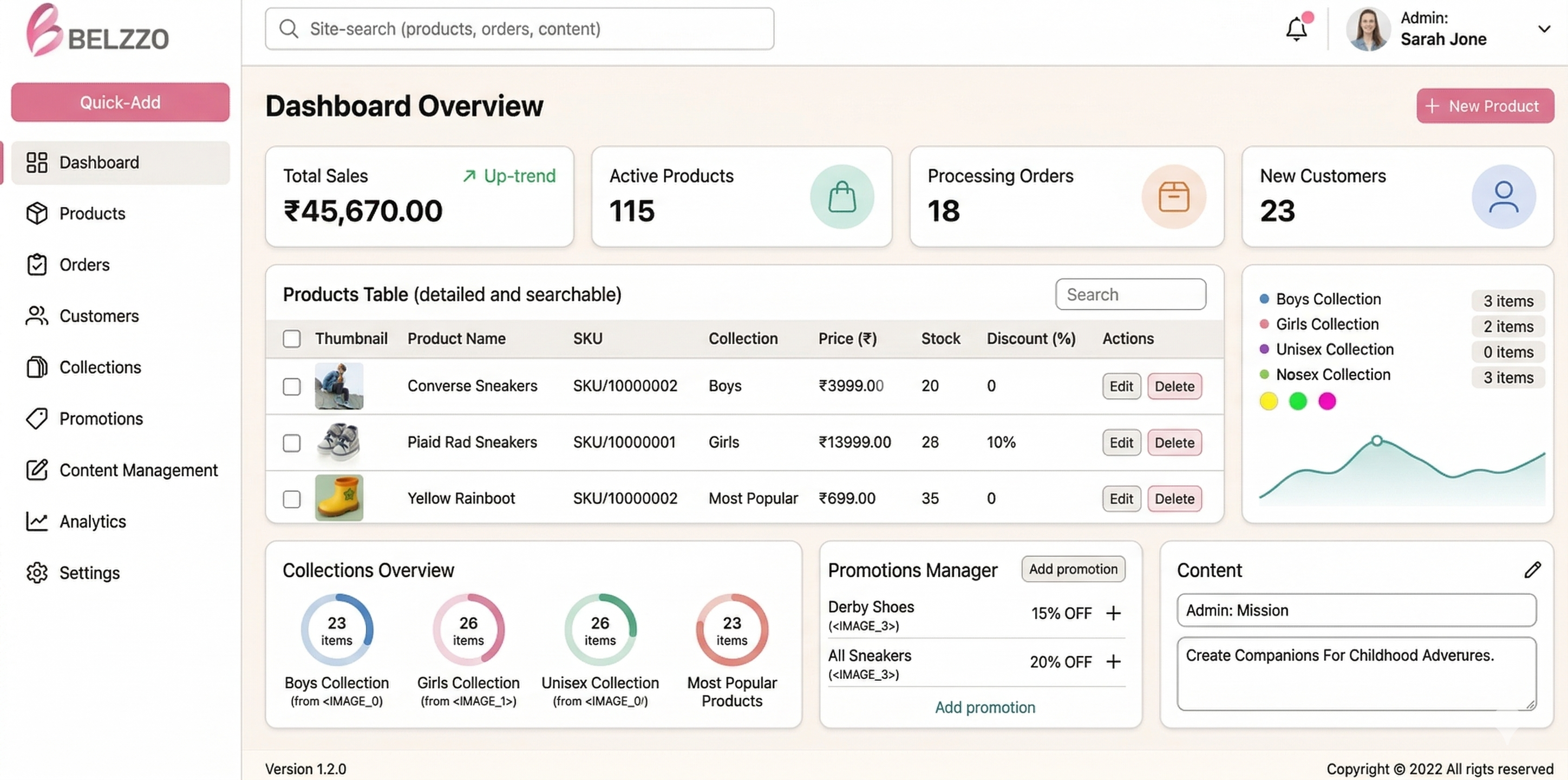
Task: Click the Orders clipboard icon in sidebar
Action: coord(37,264)
